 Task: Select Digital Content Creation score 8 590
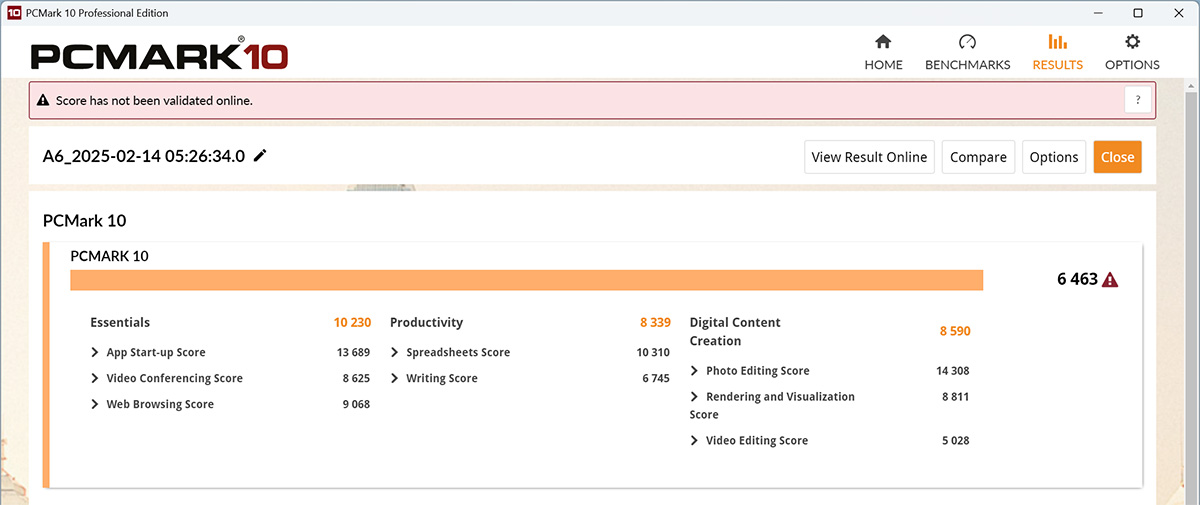955,331
